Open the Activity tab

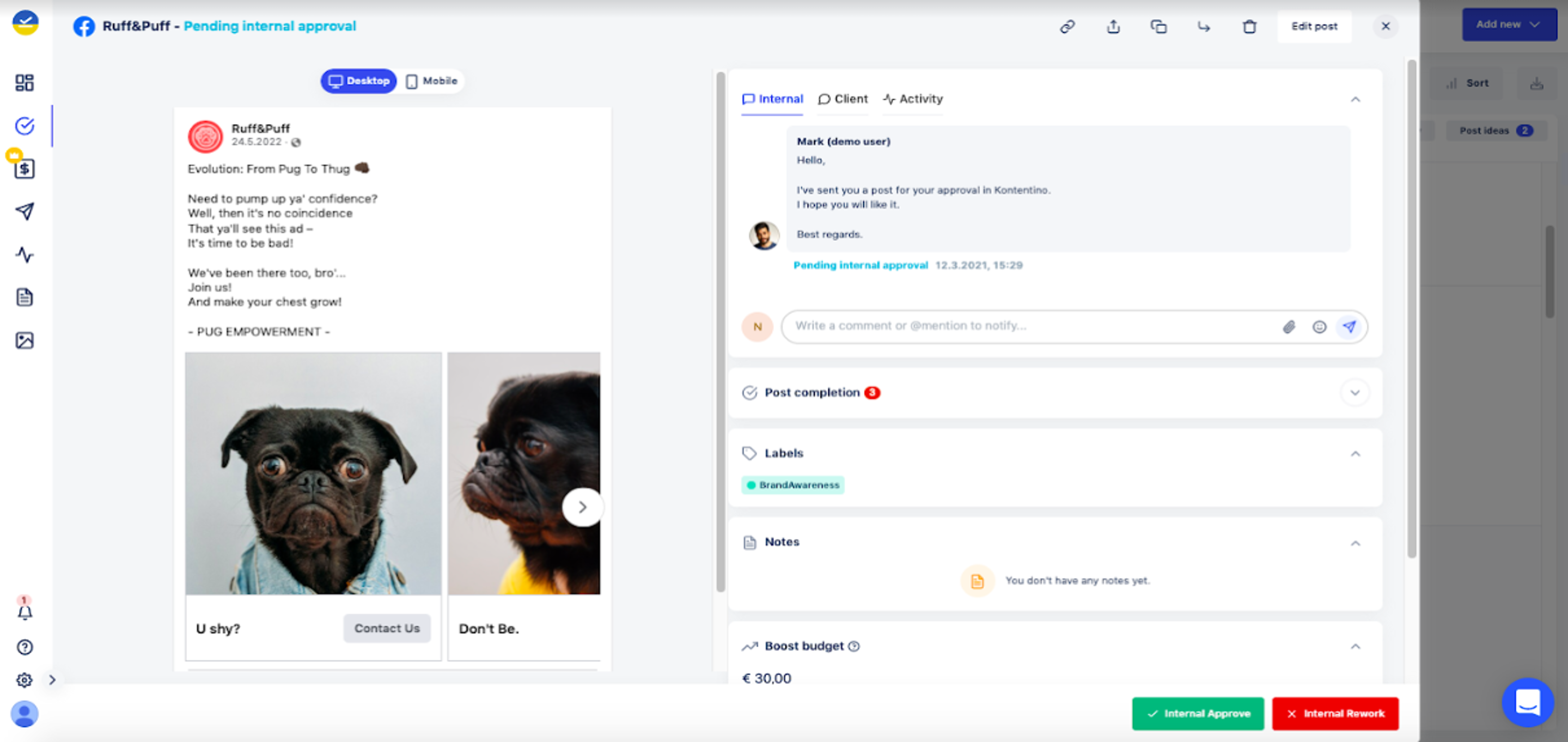pos(912,99)
